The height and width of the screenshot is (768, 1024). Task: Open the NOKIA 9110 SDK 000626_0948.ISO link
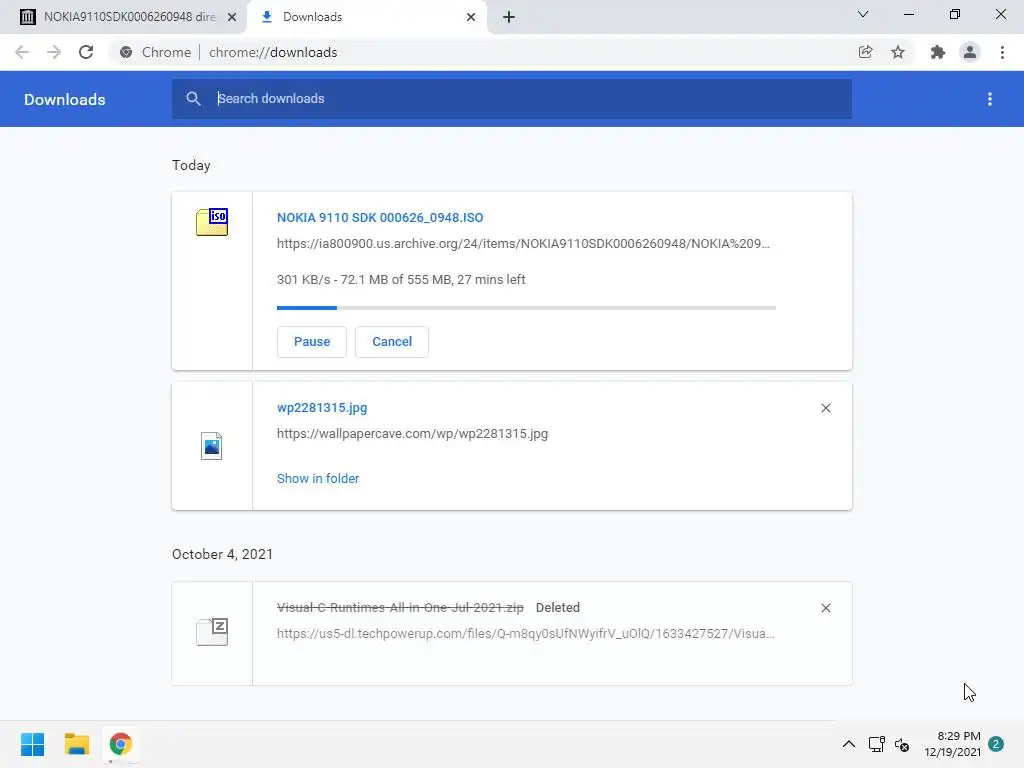pos(380,217)
